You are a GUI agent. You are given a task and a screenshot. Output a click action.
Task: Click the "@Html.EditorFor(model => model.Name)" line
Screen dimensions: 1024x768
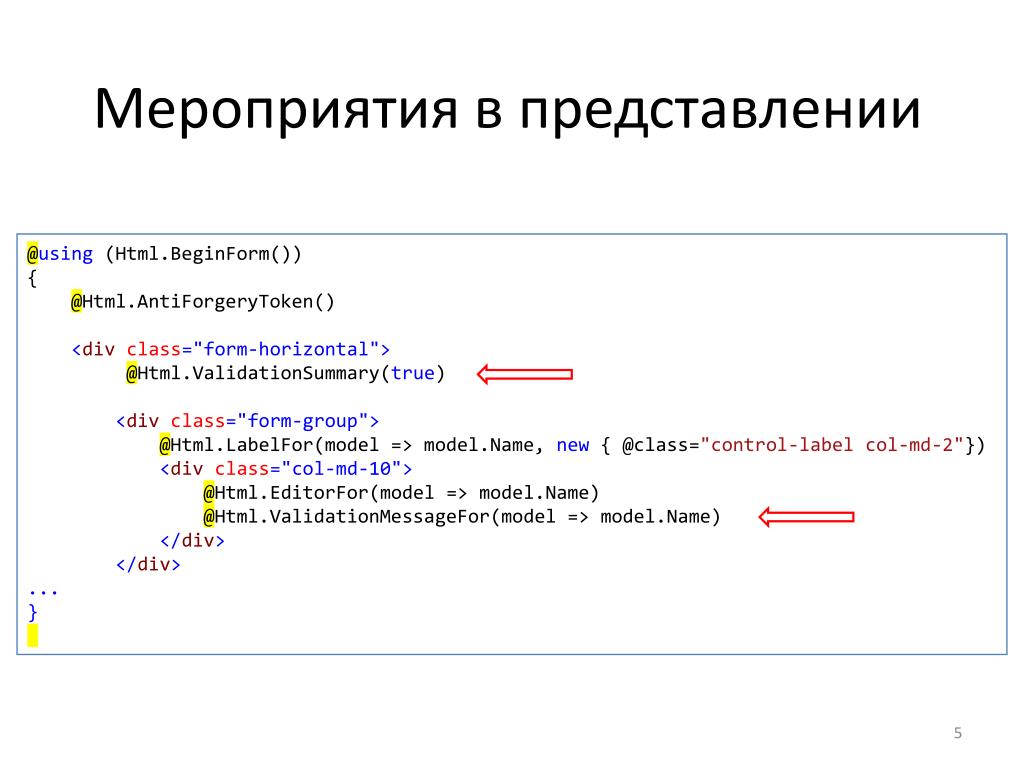point(401,493)
